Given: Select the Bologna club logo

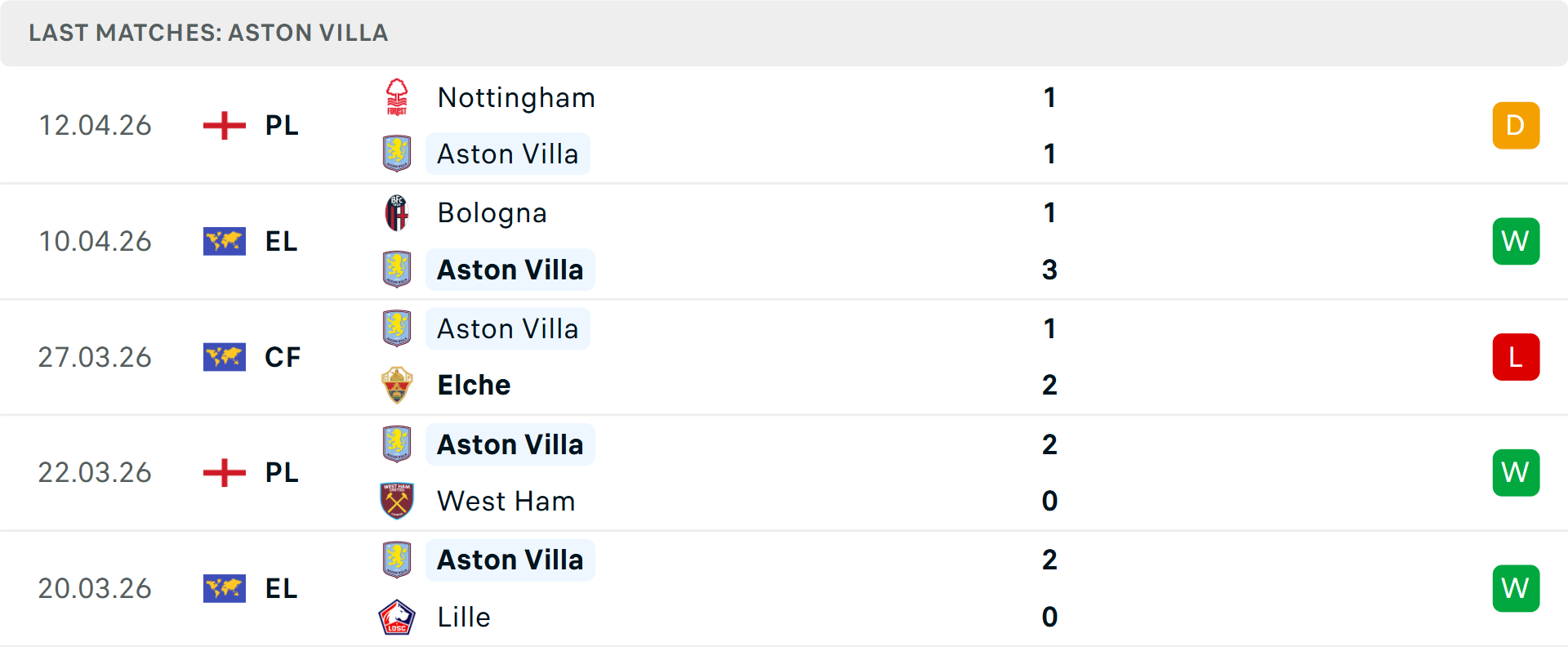Looking at the screenshot, I should (398, 212).
